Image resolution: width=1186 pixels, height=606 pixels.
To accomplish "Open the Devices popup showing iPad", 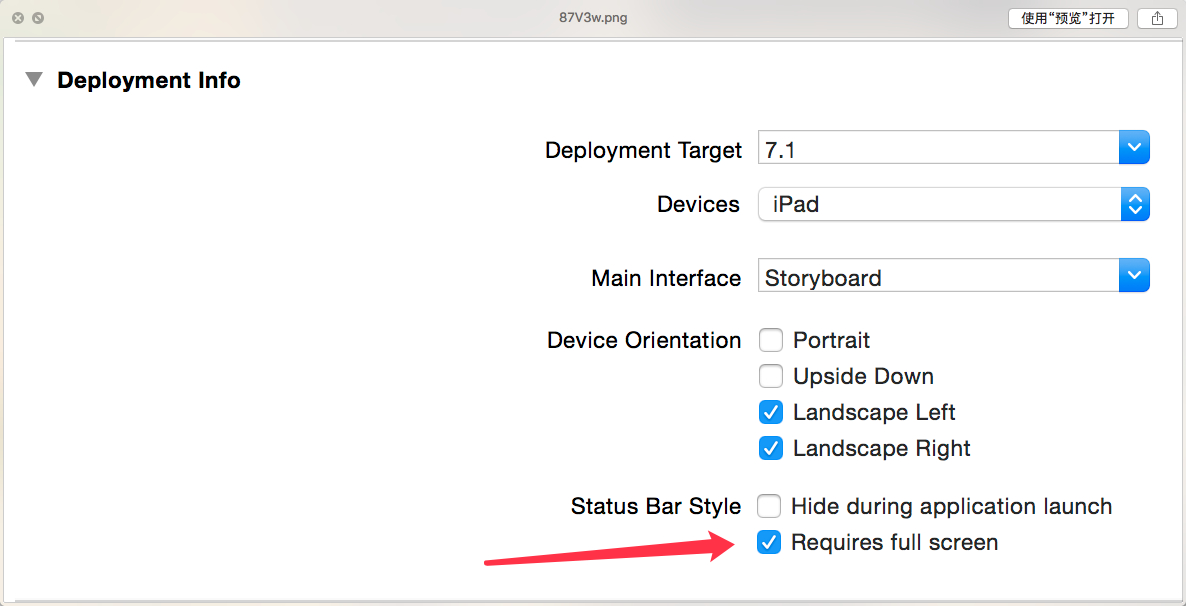I will click(x=953, y=204).
